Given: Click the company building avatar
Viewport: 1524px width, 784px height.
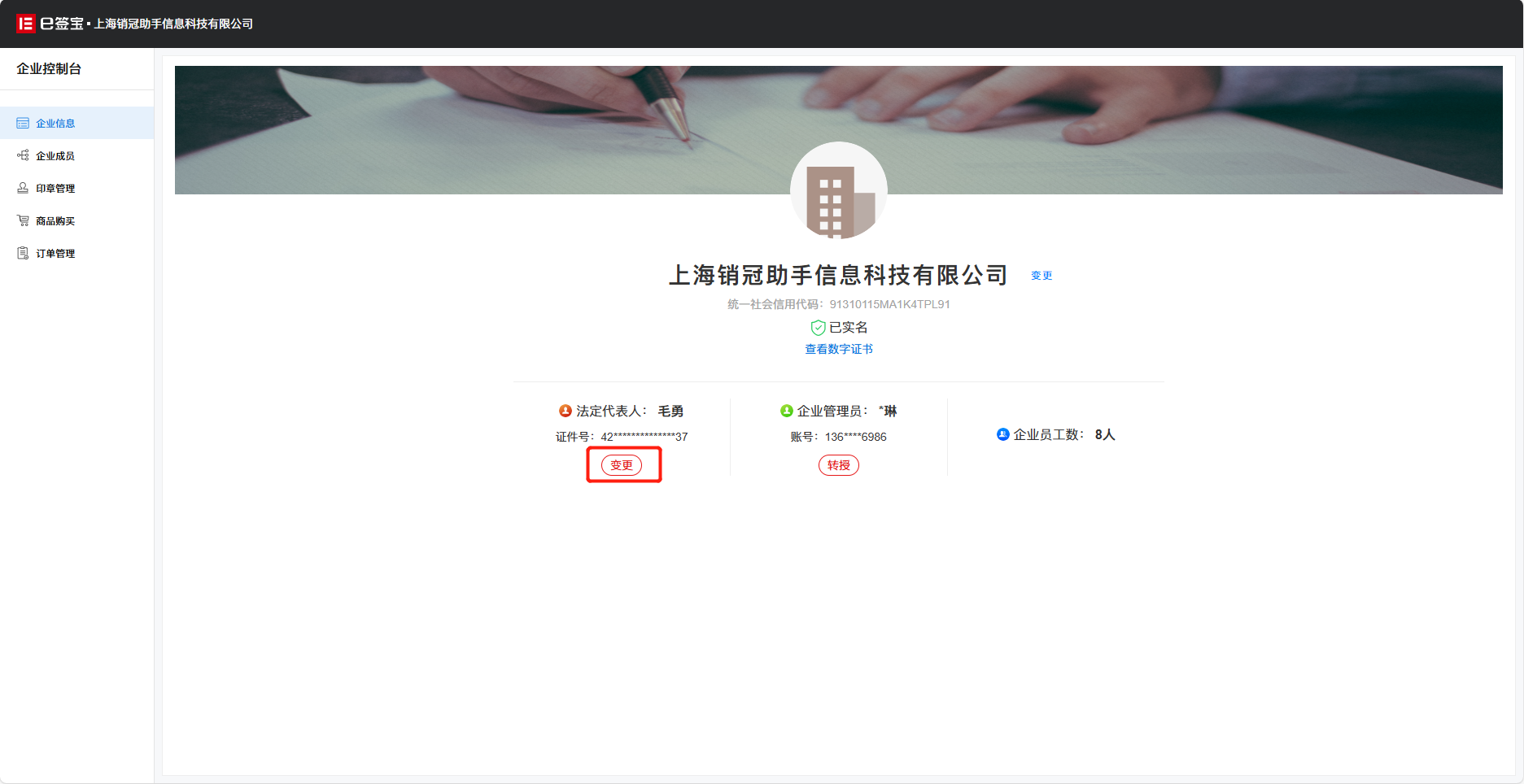Looking at the screenshot, I should (x=839, y=190).
